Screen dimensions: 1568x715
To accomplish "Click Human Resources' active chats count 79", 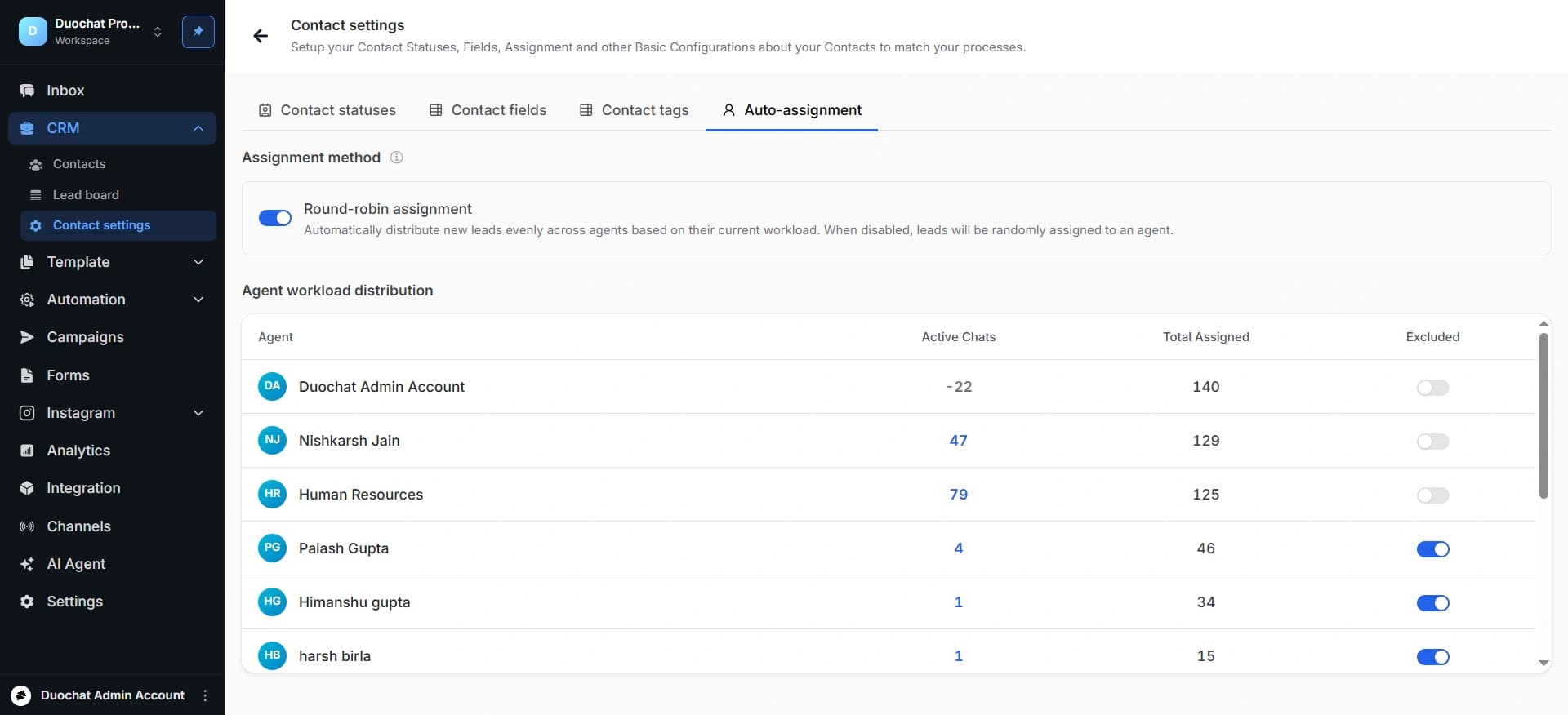I will (959, 495).
